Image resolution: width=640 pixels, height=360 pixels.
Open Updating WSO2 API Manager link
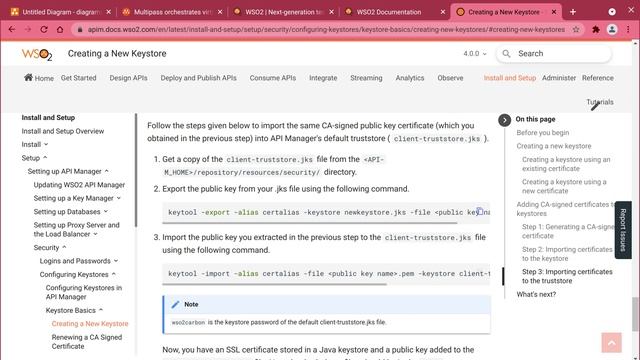(79, 184)
